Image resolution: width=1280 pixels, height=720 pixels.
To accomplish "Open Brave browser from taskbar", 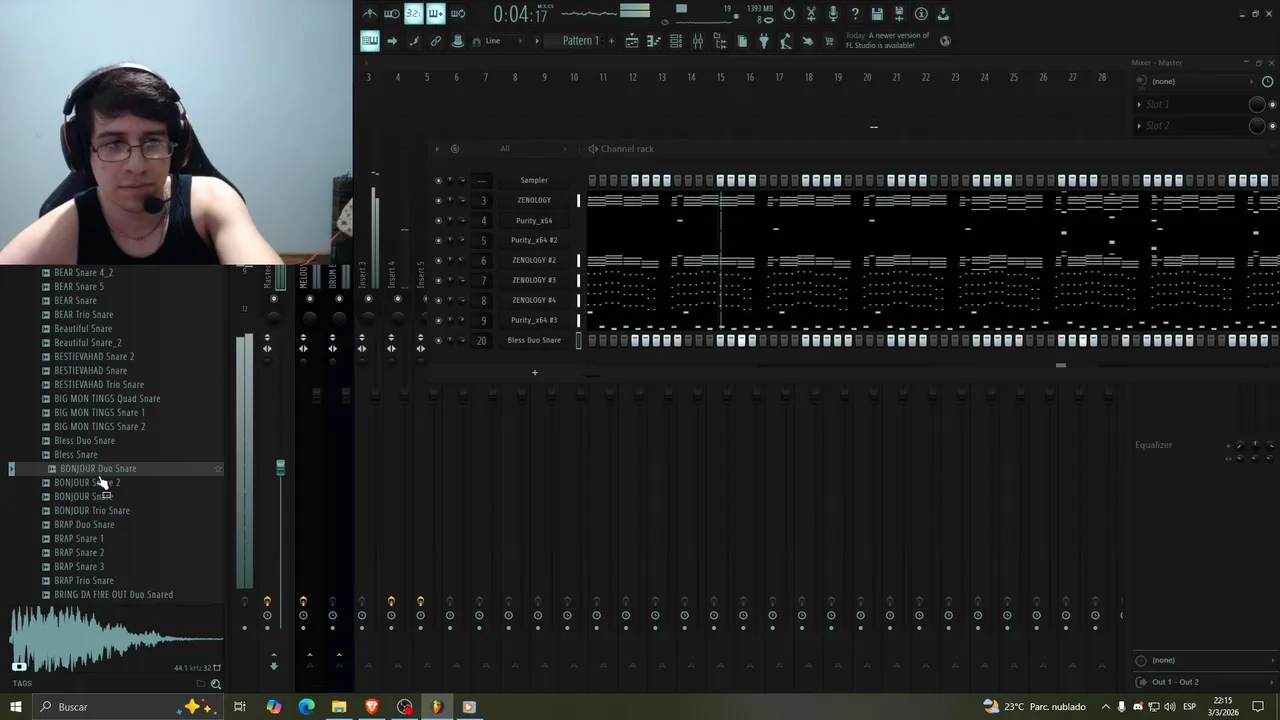I will coord(372,707).
